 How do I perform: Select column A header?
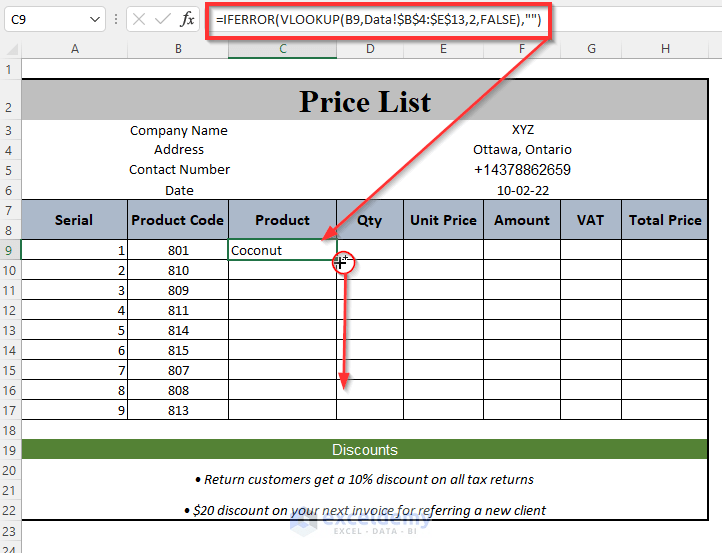75,49
